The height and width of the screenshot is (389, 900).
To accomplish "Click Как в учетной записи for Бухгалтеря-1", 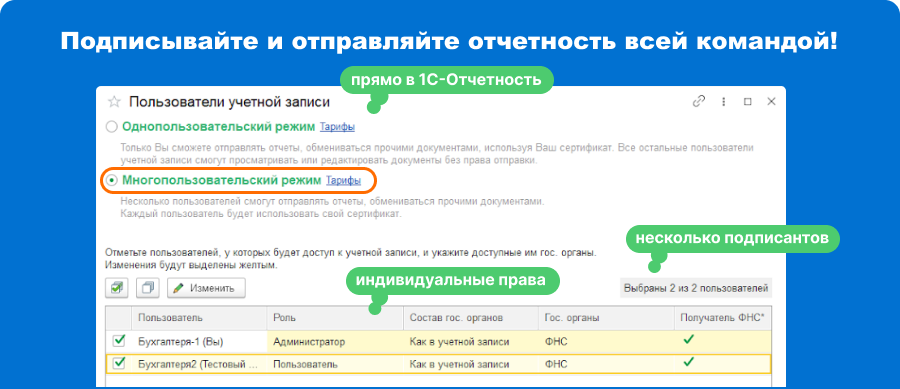I will [470, 341].
